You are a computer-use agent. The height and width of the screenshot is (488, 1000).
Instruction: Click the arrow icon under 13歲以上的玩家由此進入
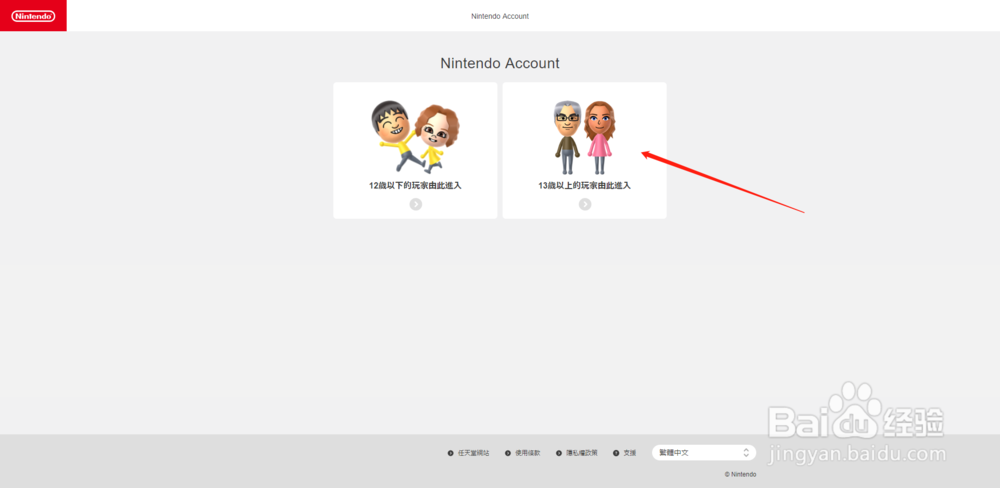pyautogui.click(x=585, y=204)
